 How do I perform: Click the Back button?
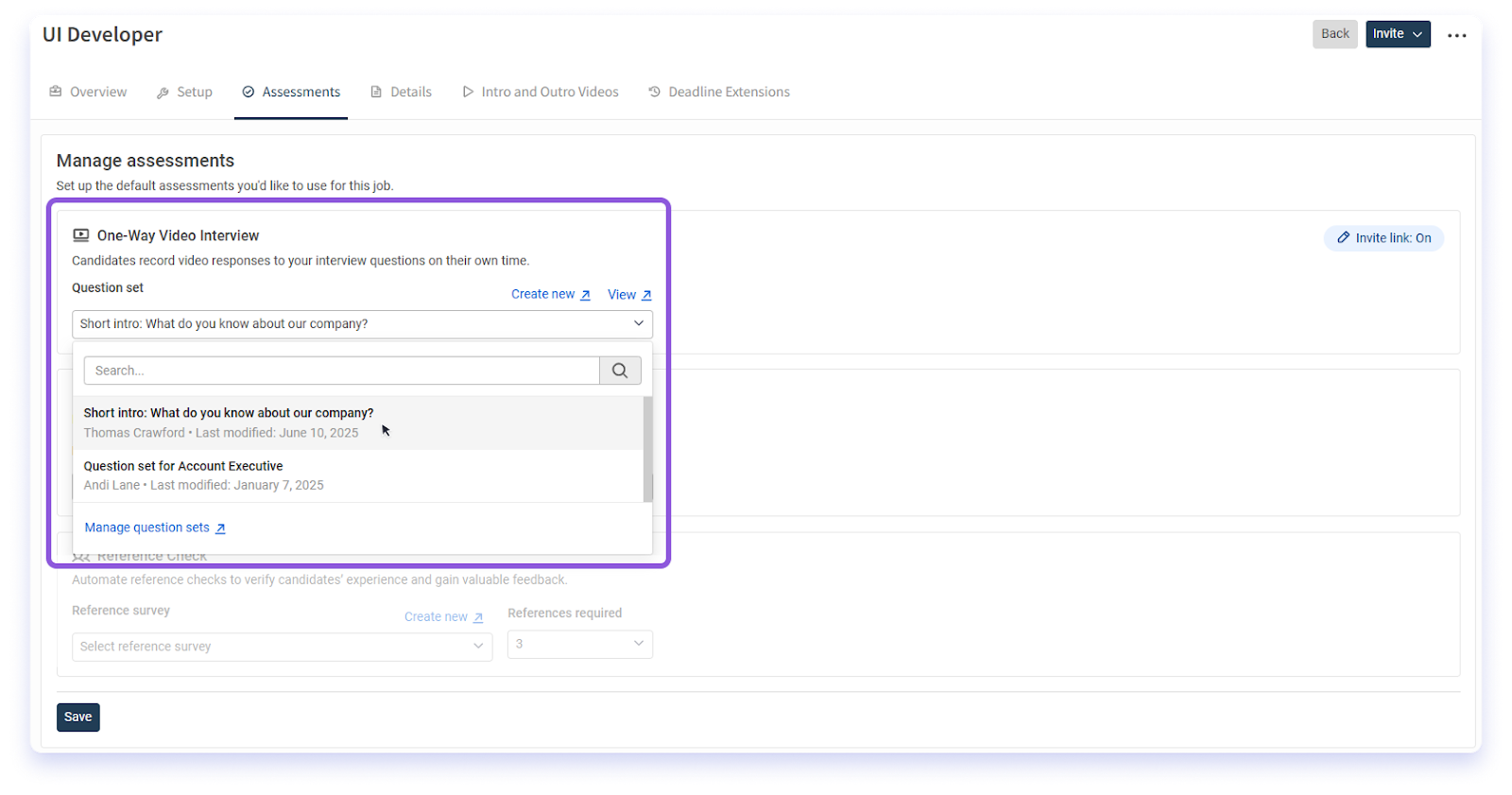point(1334,34)
